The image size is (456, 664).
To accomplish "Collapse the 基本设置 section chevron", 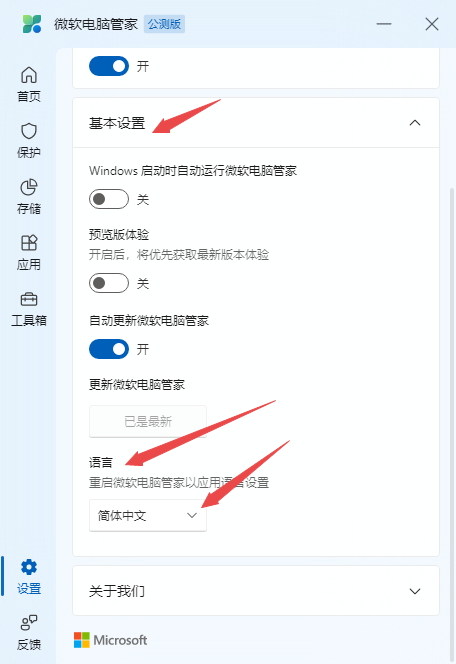I will [x=415, y=123].
